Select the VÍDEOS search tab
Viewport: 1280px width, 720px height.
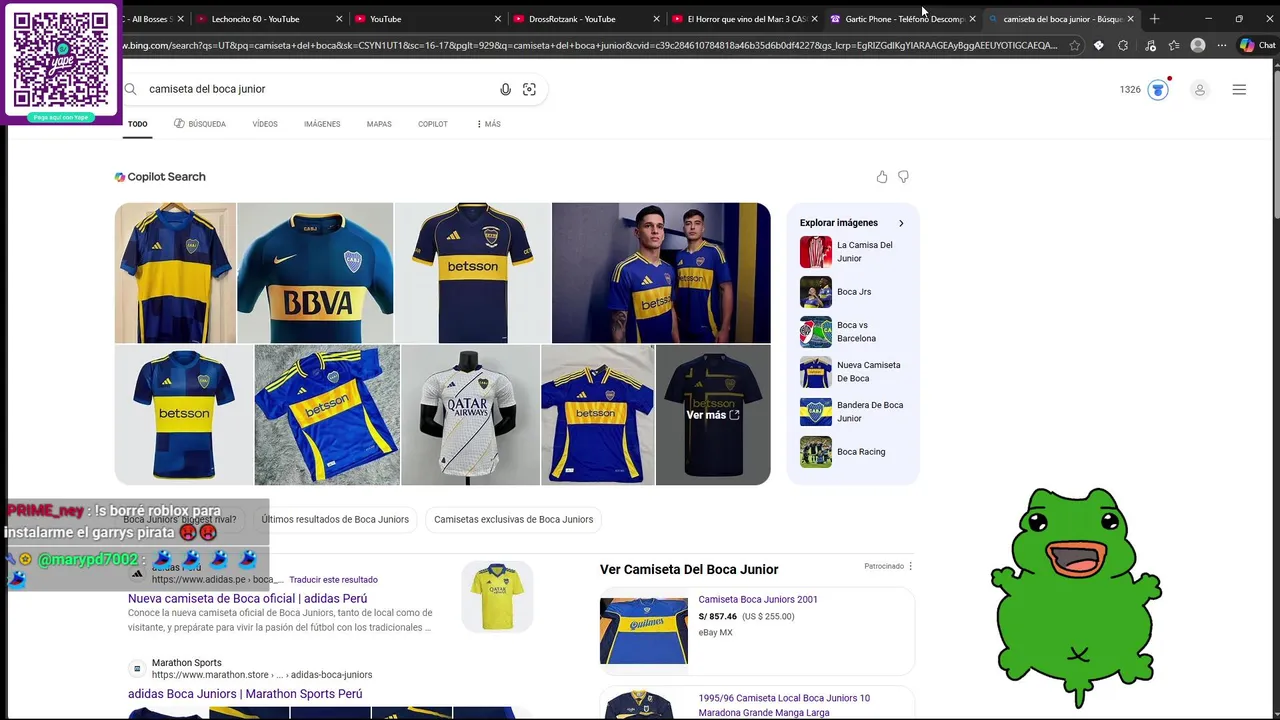point(265,124)
